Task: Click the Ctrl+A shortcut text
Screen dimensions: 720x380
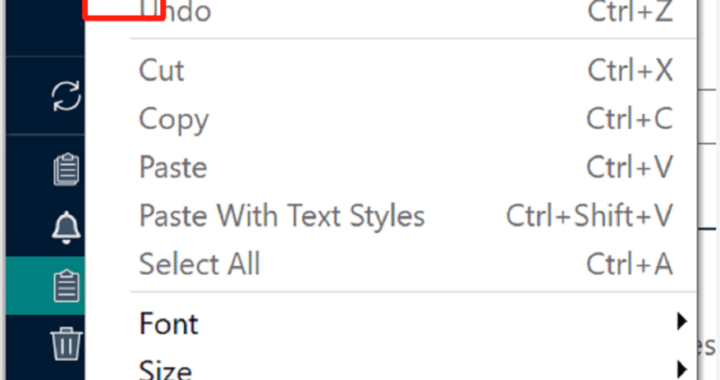Action: pos(630,264)
